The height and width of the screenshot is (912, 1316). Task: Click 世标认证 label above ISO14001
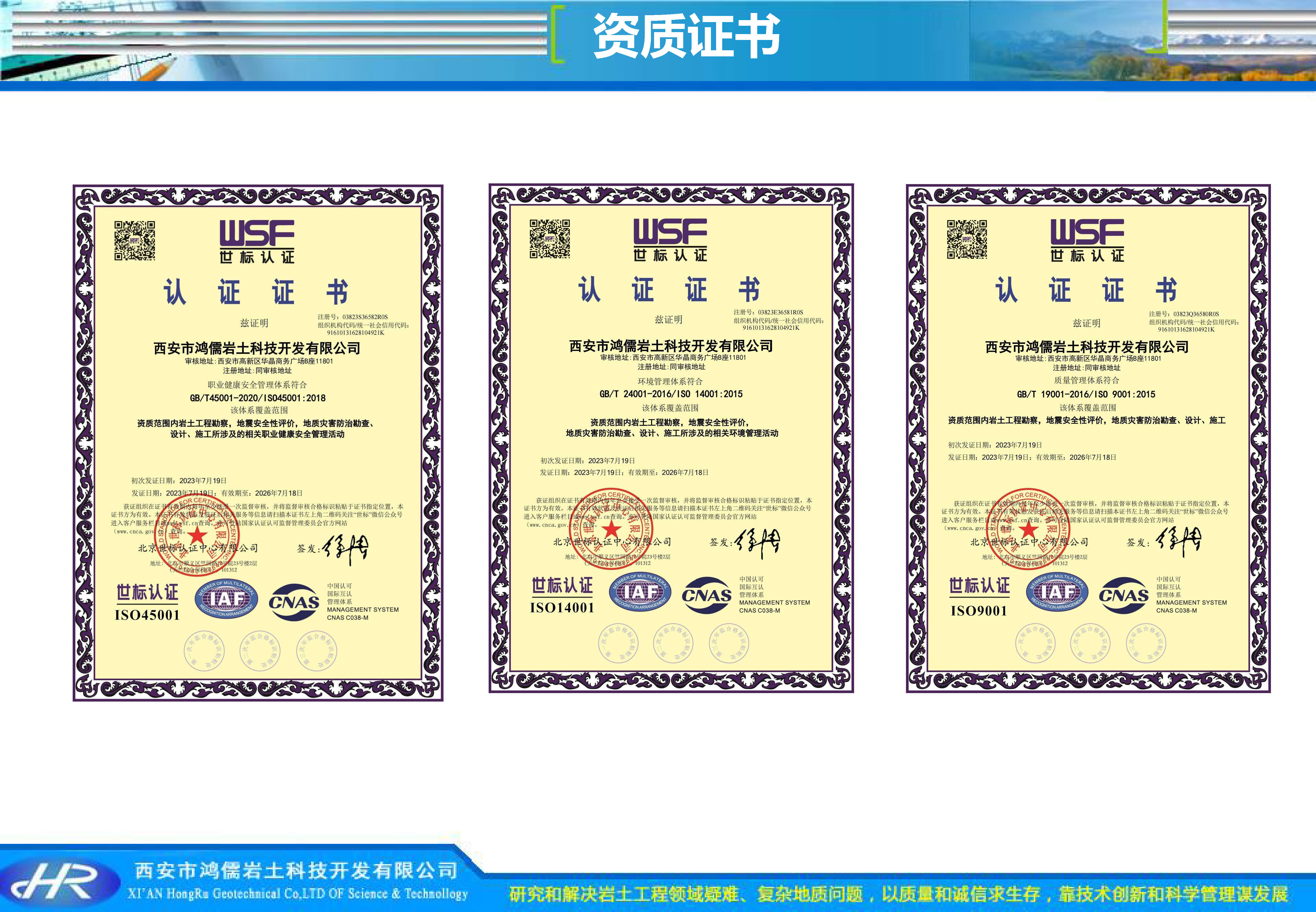click(562, 585)
